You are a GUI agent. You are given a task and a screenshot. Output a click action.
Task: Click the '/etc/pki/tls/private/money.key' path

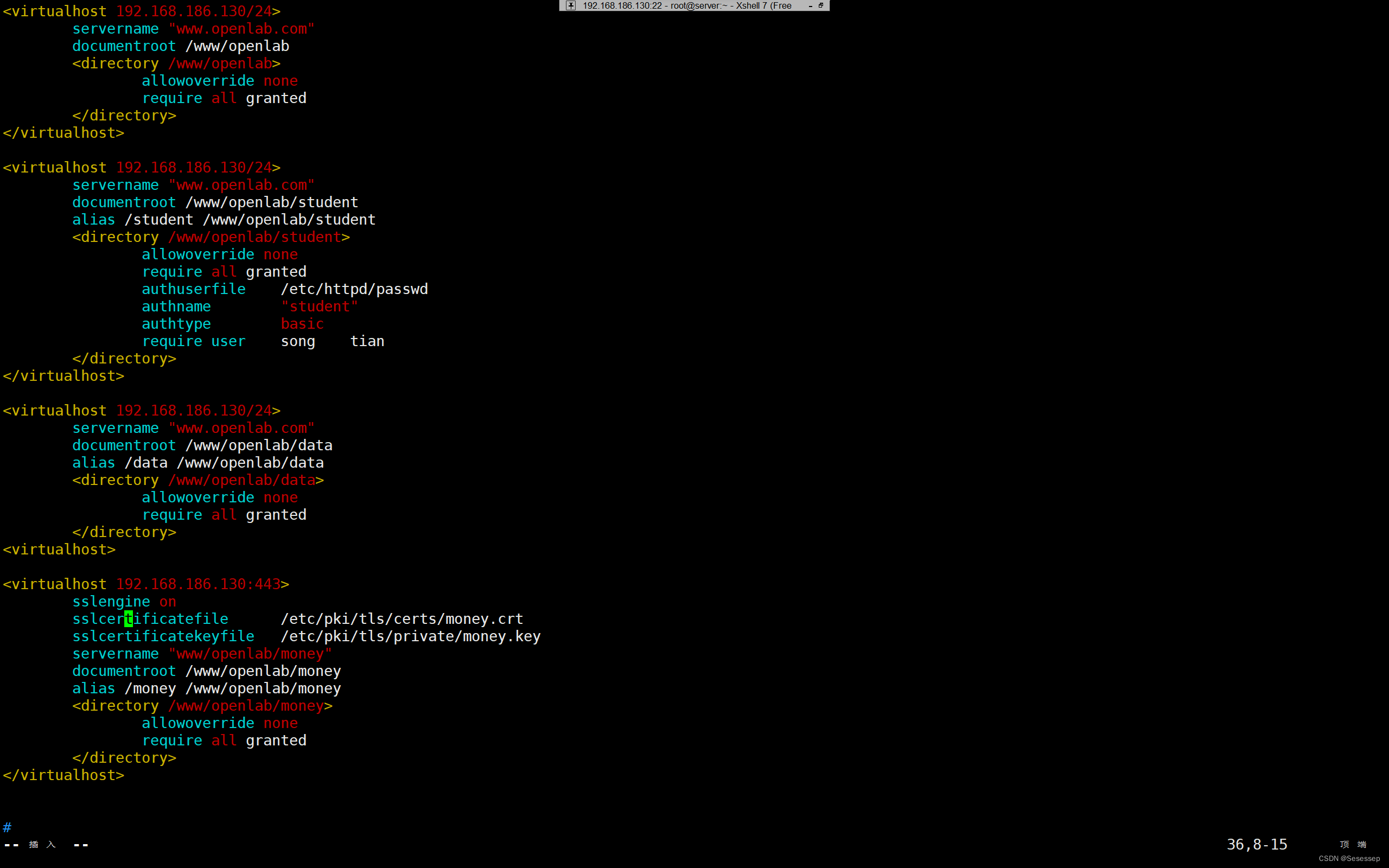410,637
